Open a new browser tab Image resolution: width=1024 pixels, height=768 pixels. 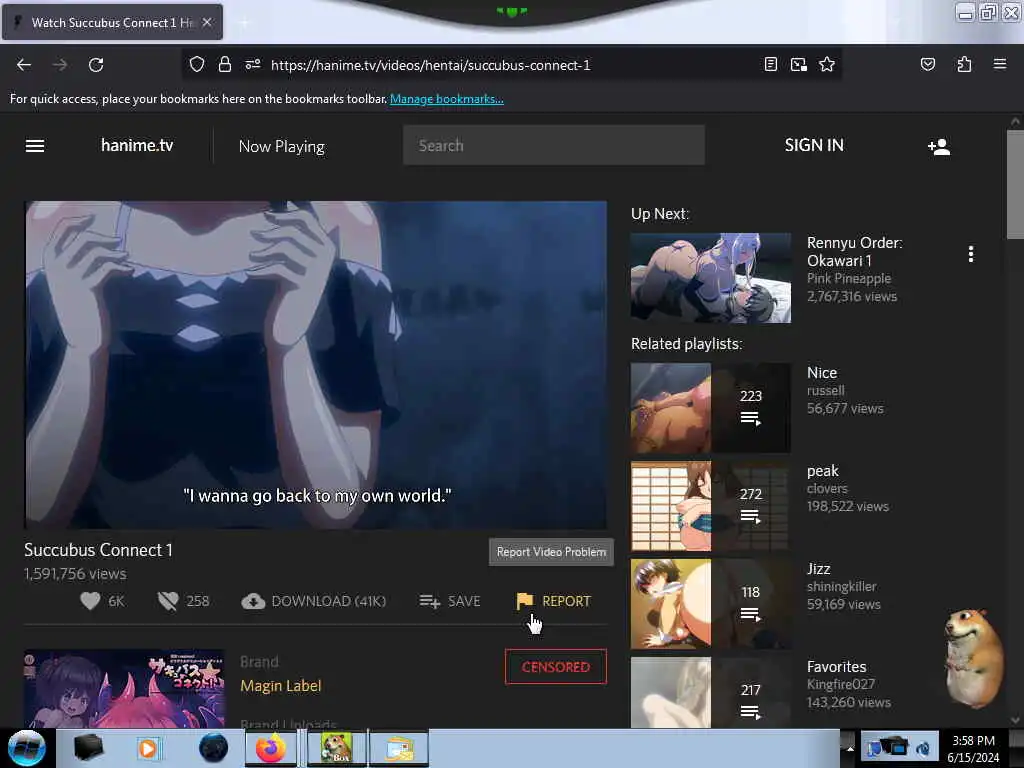pos(244,23)
